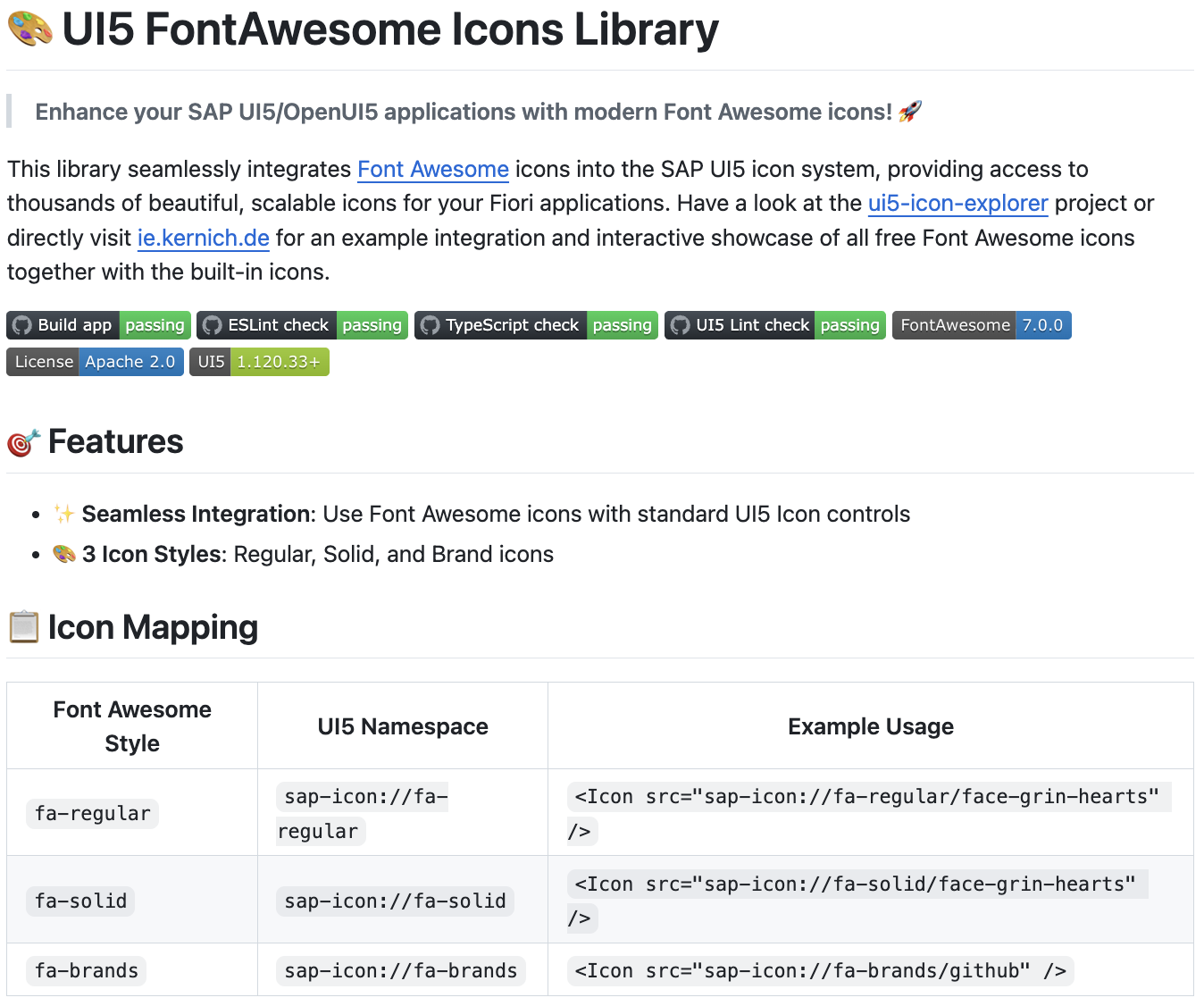Click the palette emoji beside the page title
Image resolution: width=1204 pixels, height=1006 pixels.
point(29,28)
